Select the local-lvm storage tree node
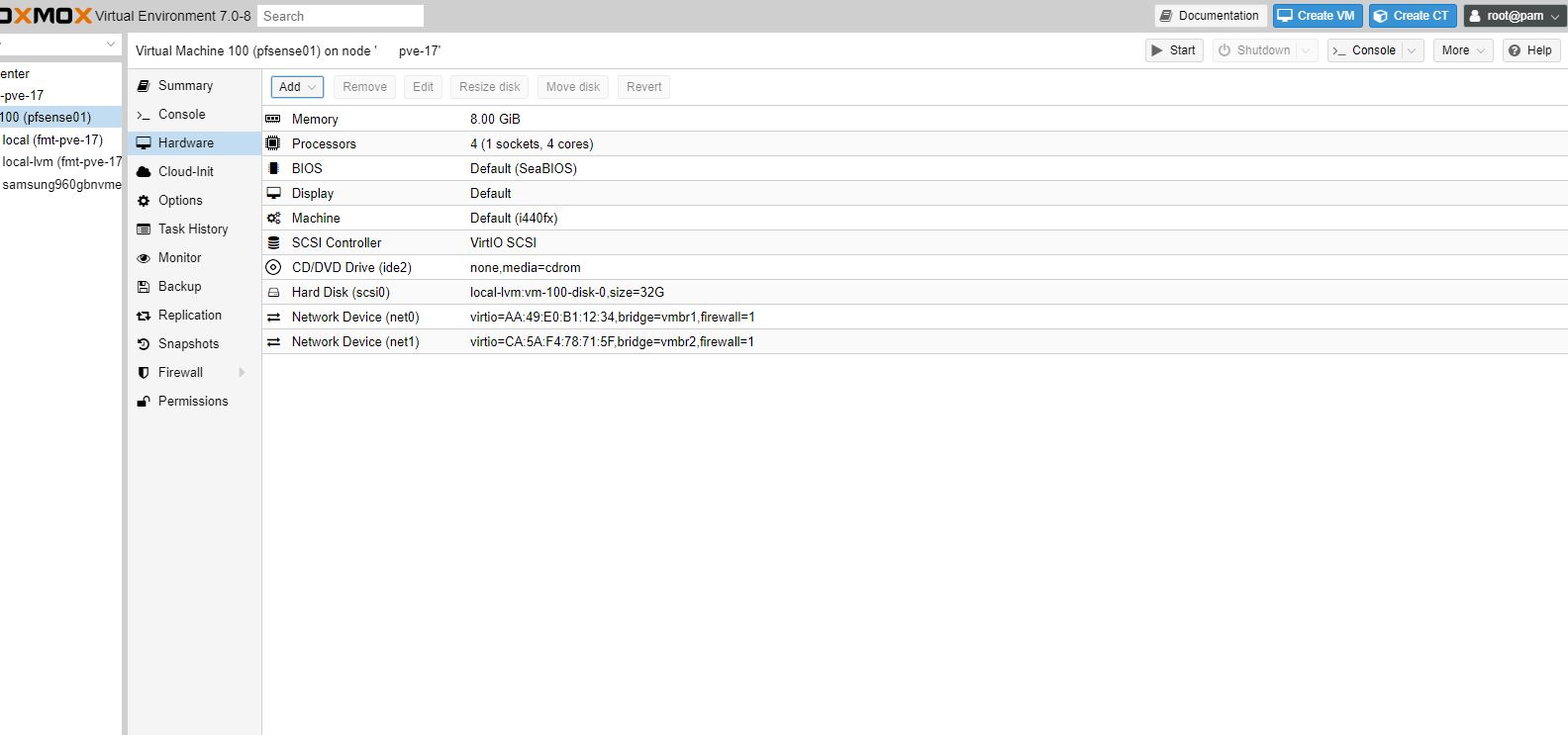This screenshot has height=735, width=1568. (x=60, y=162)
